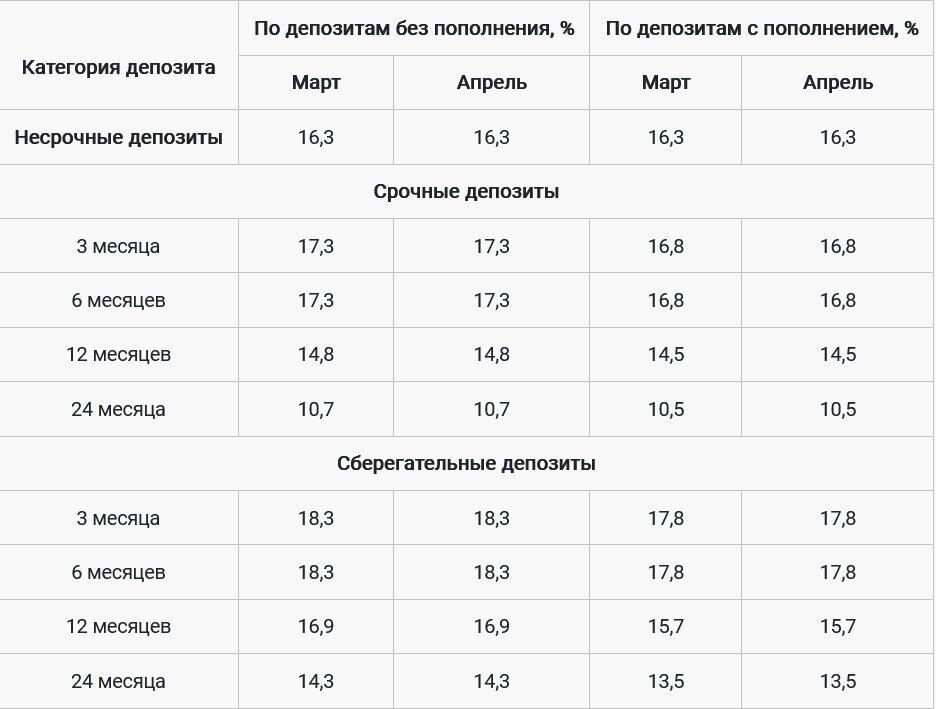Click "Апрель" under deposits с пополнением

[838, 83]
